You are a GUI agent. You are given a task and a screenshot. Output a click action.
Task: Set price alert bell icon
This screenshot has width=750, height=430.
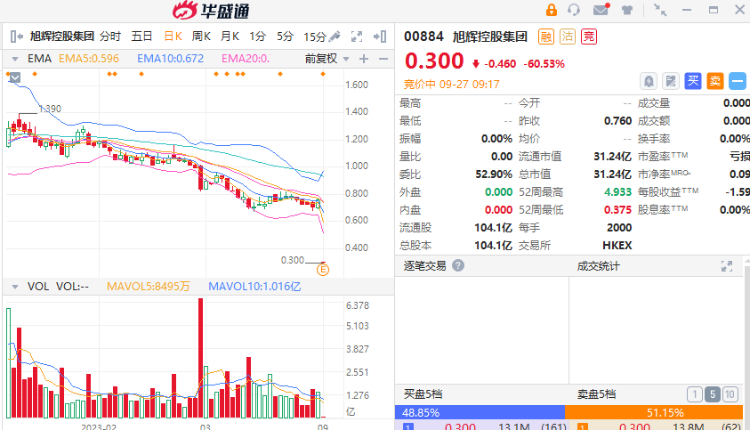pyautogui.click(x=649, y=81)
